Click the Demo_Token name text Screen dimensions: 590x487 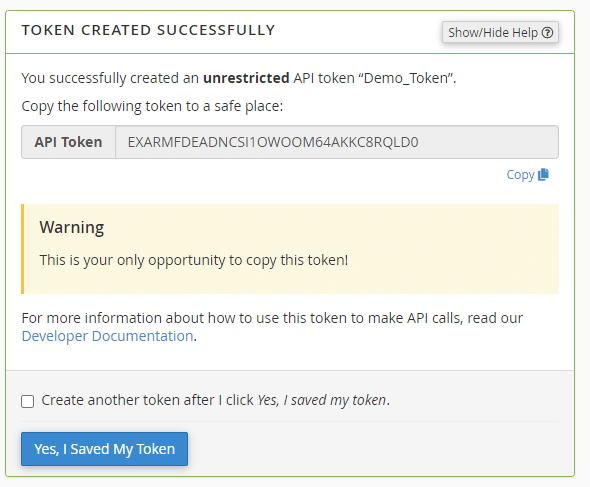(406, 78)
